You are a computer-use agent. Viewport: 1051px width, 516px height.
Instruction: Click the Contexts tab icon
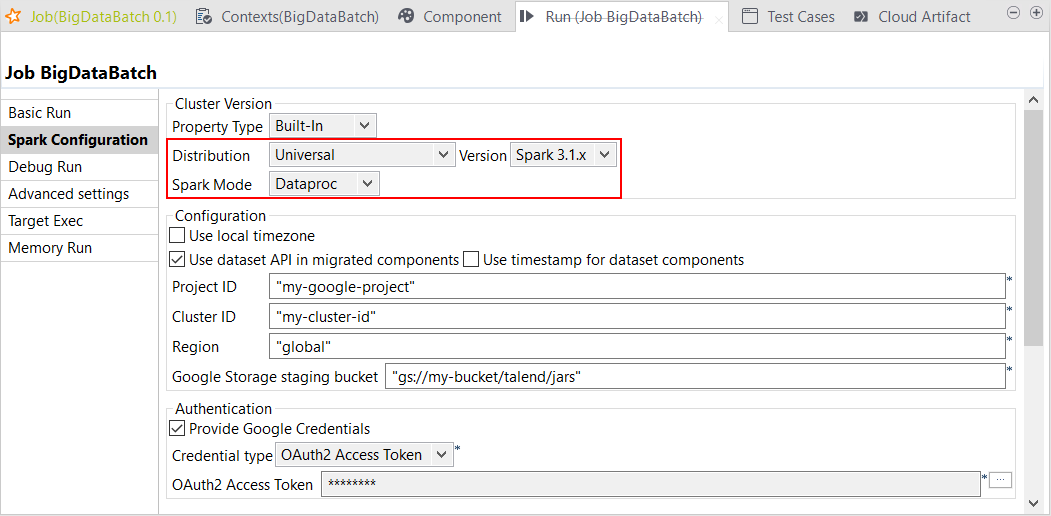(204, 16)
